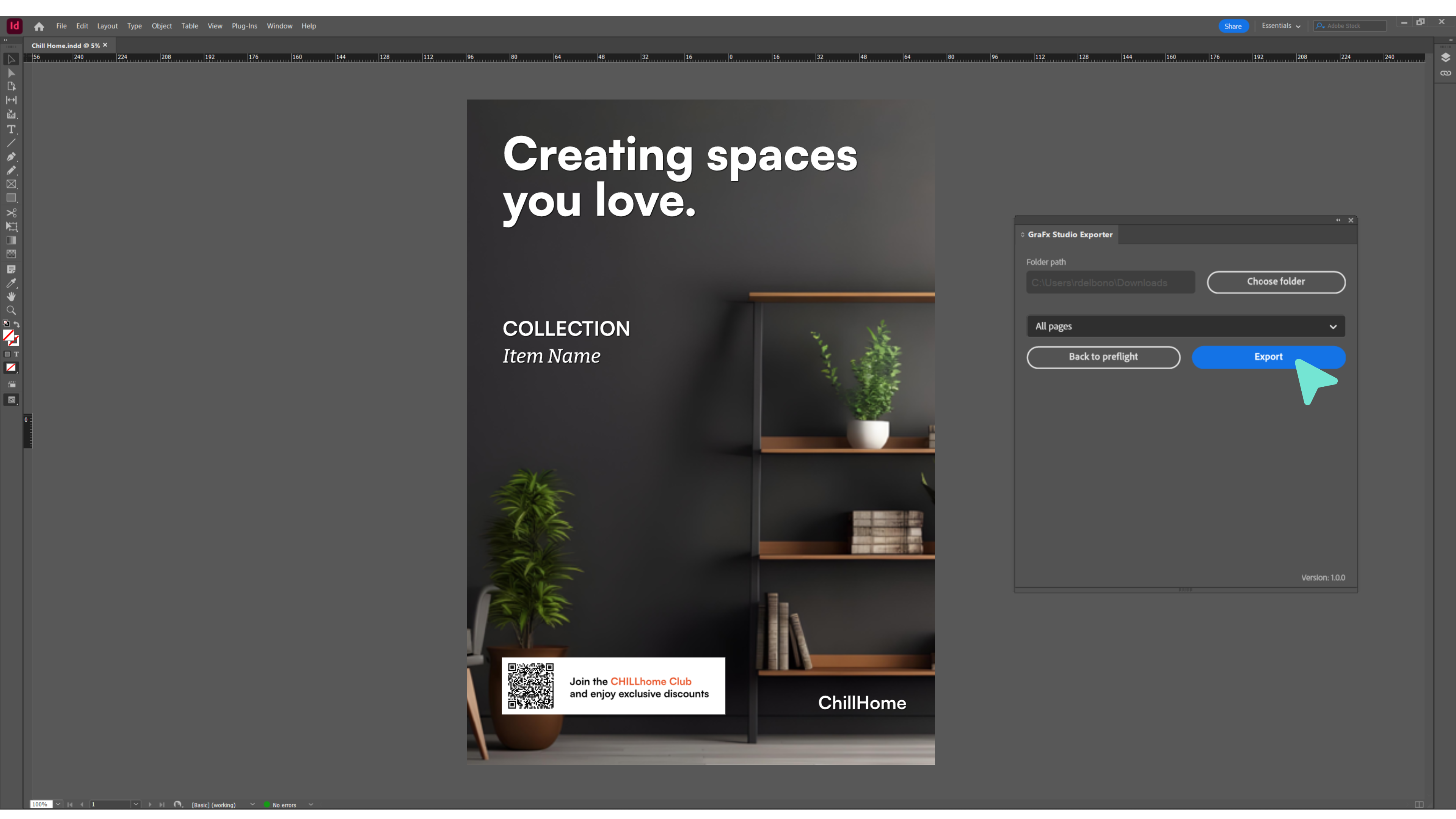Screen dimensions: 1456x819
Task: Select the Selection tool arrow
Action: [x=11, y=60]
